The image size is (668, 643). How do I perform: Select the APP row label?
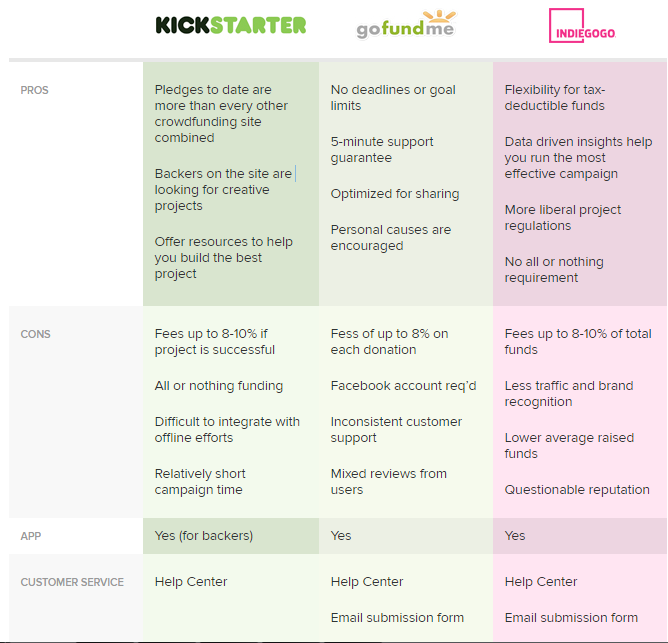pyautogui.click(x=31, y=536)
